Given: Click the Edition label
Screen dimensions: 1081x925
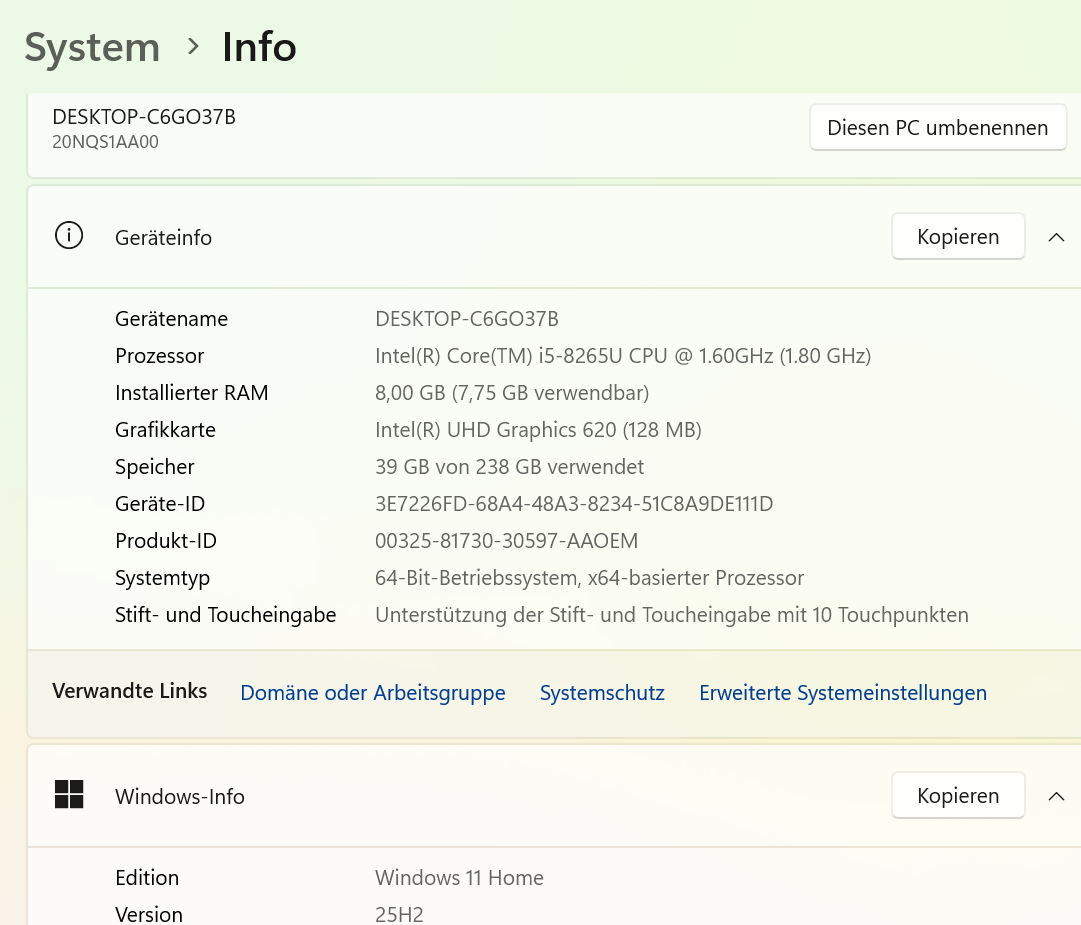Looking at the screenshot, I should [147, 877].
